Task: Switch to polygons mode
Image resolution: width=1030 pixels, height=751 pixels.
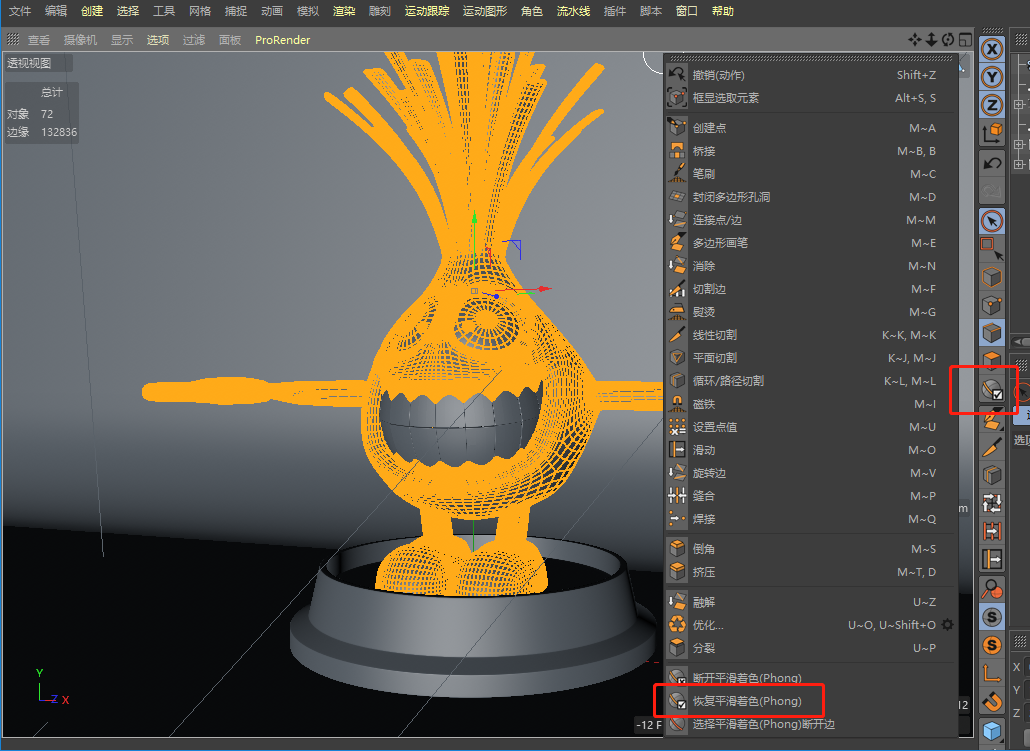Action: click(992, 359)
